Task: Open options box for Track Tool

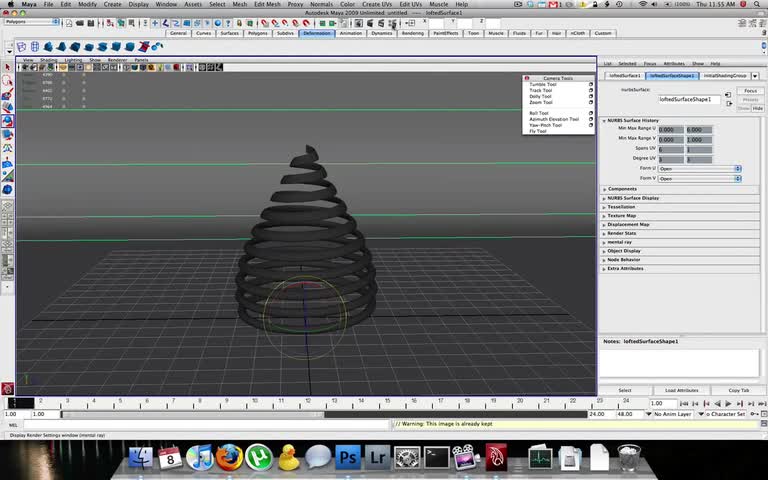Action: (x=591, y=90)
